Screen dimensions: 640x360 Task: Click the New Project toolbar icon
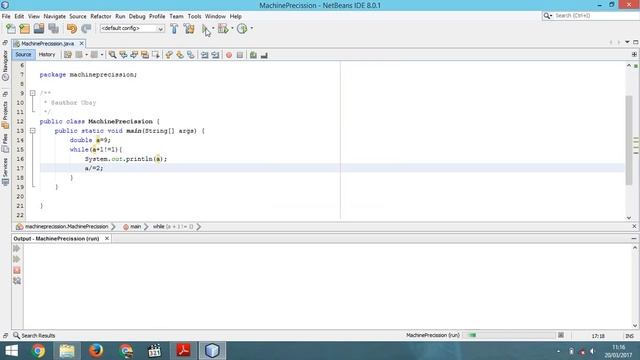[x=24, y=29]
